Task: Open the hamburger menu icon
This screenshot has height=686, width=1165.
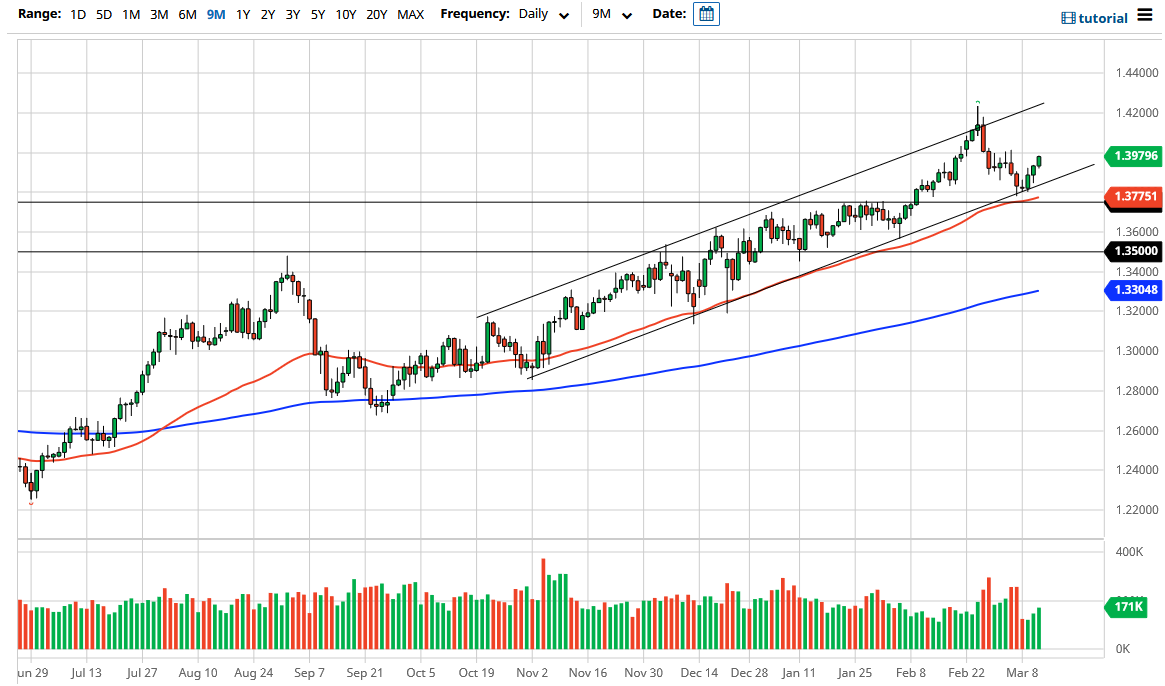Action: click(1145, 16)
